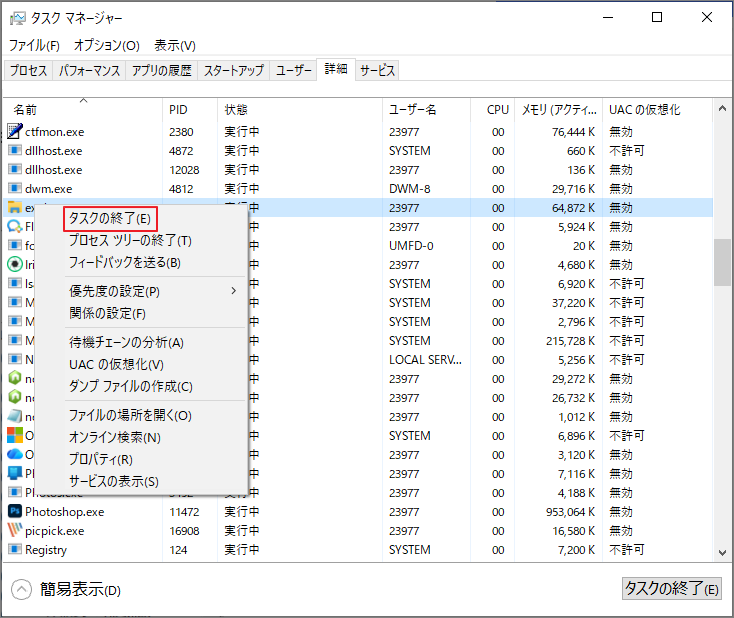
Task: Toggle UAC の仮想化(V) in context menu
Action: 117,365
